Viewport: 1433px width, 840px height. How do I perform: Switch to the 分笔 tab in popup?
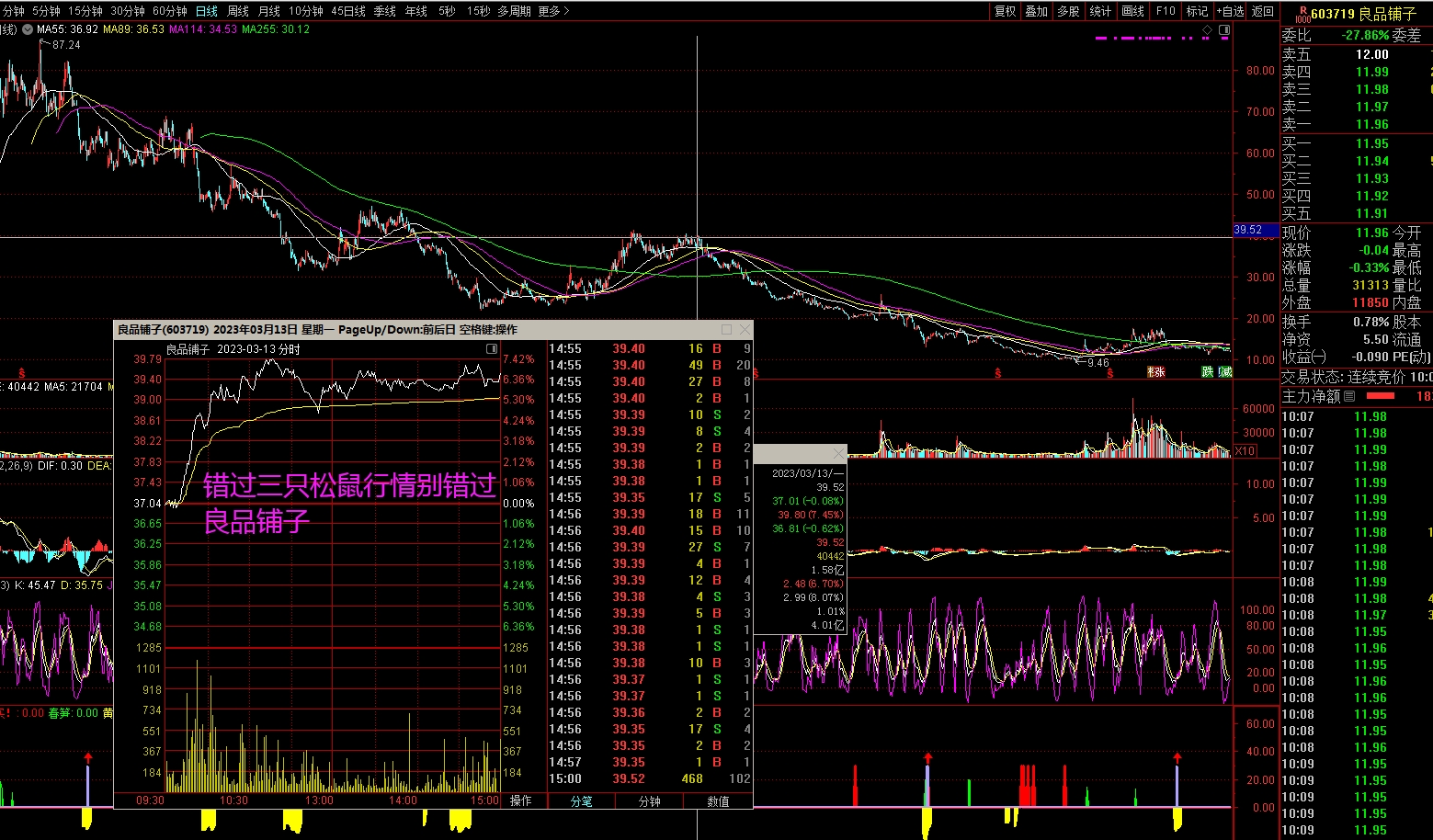582,801
